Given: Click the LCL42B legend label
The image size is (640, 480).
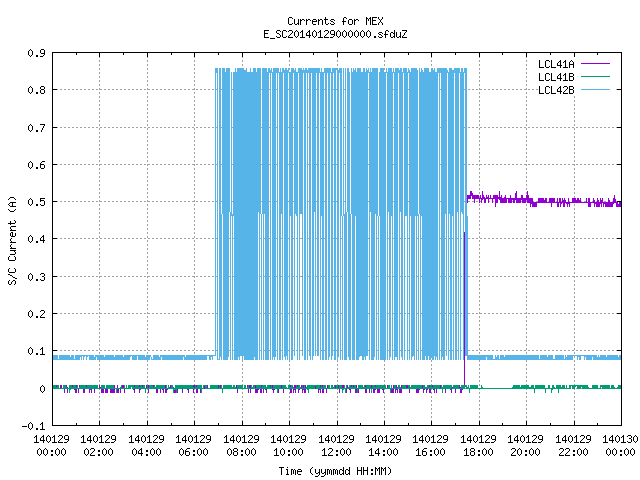Looking at the screenshot, I should (556, 90).
